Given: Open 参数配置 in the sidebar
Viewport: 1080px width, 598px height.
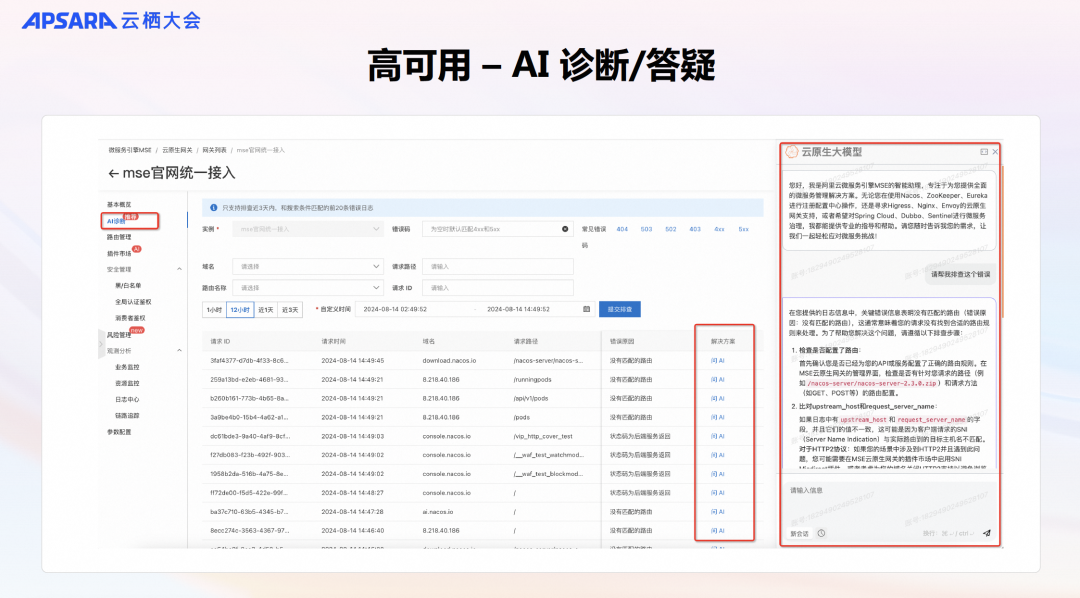Looking at the screenshot, I should [119, 432].
